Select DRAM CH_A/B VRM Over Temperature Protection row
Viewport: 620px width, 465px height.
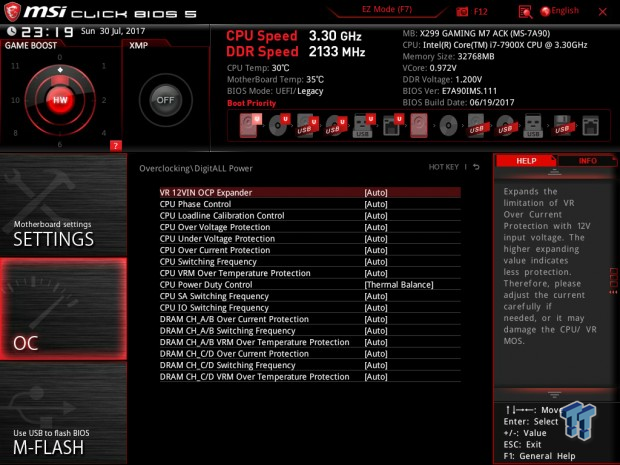310,342
